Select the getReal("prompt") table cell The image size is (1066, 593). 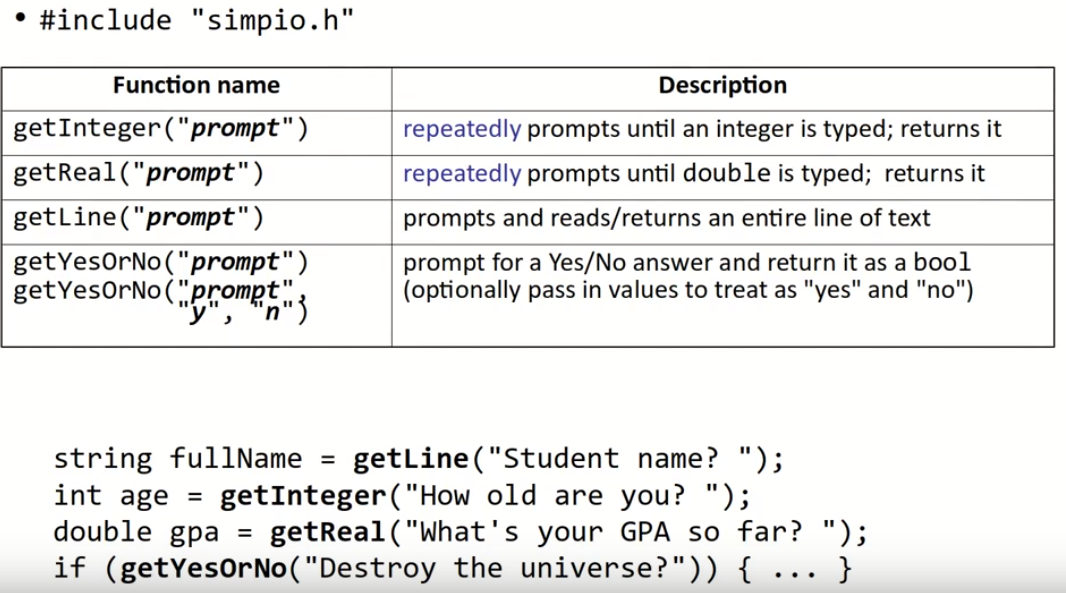139,174
